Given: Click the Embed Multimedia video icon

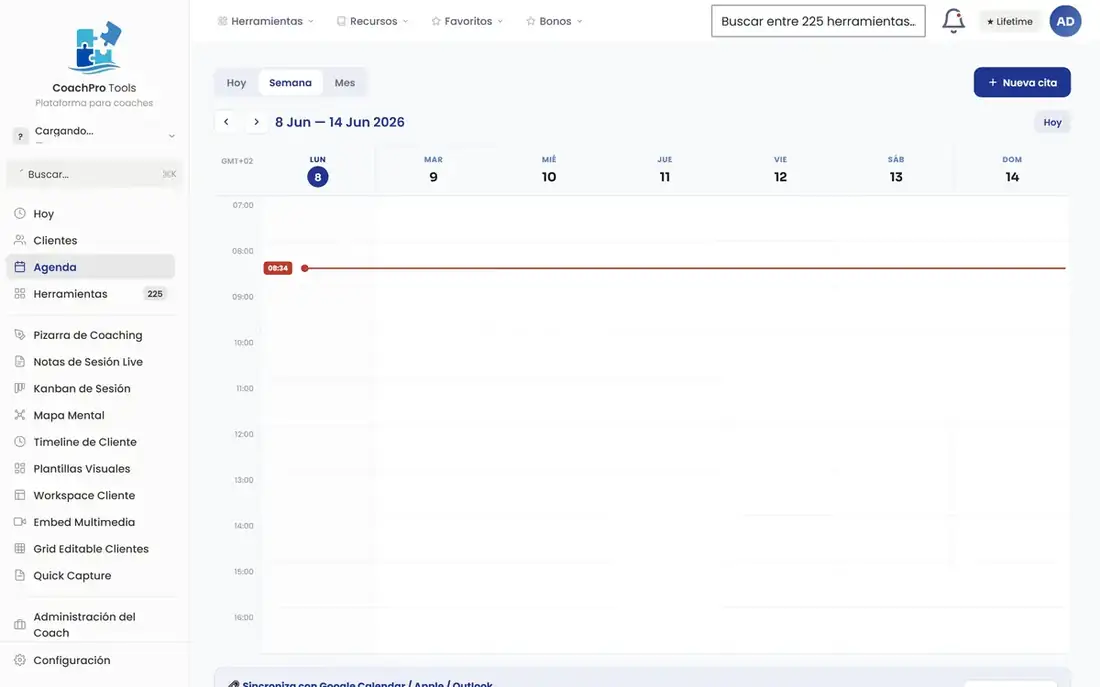Looking at the screenshot, I should point(20,521).
